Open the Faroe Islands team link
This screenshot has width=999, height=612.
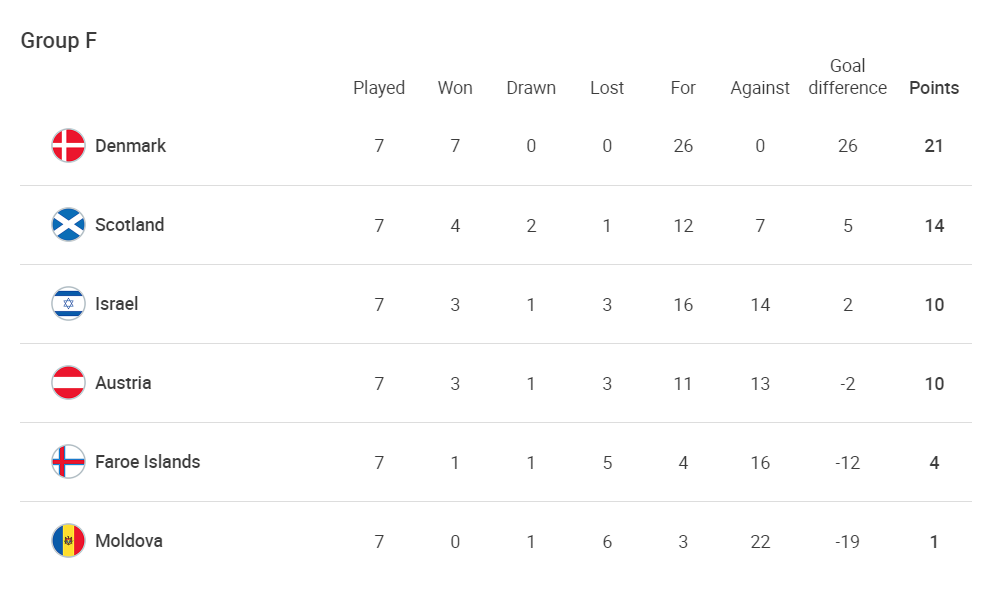[x=148, y=462]
